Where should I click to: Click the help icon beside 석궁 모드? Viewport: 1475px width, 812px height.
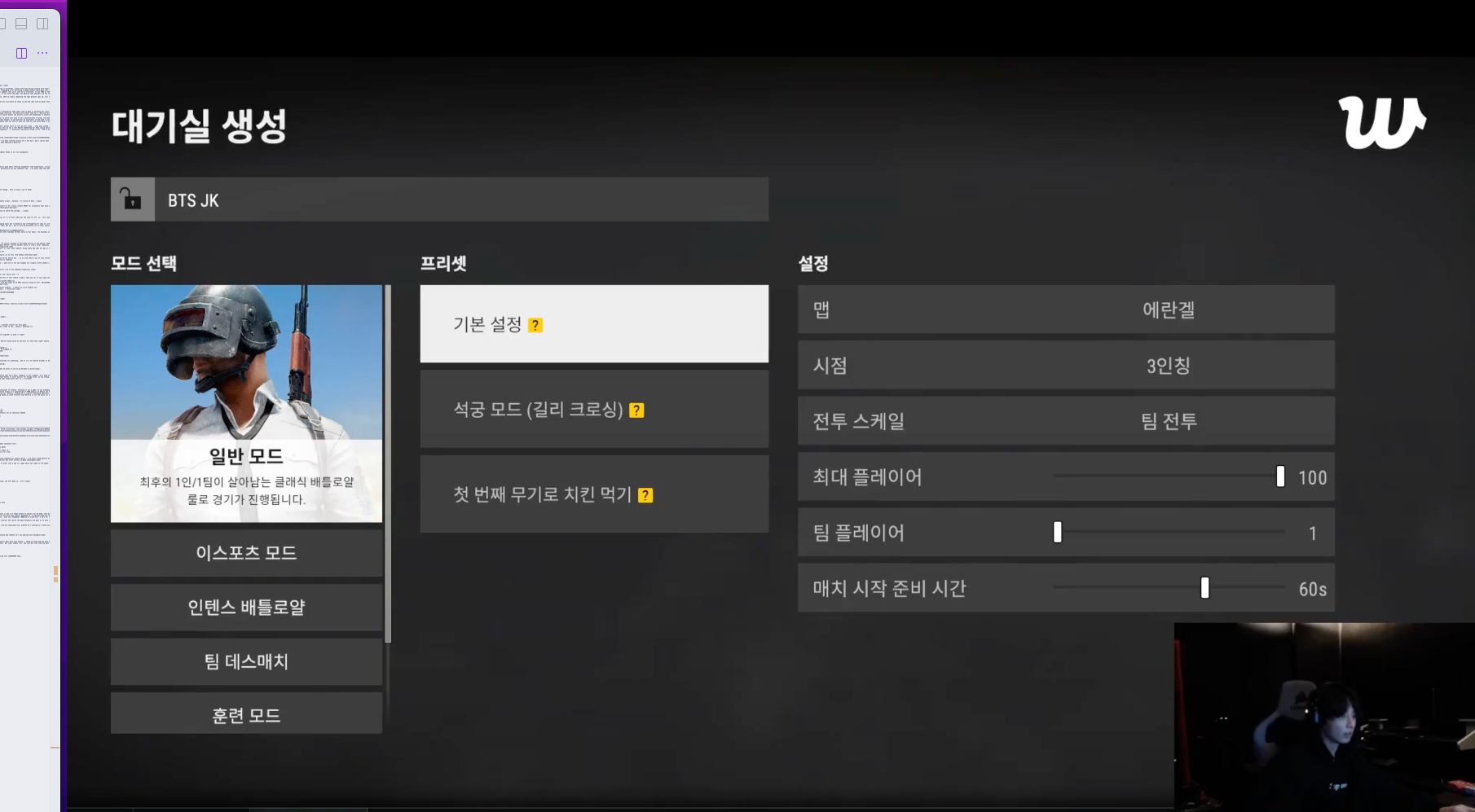(637, 410)
